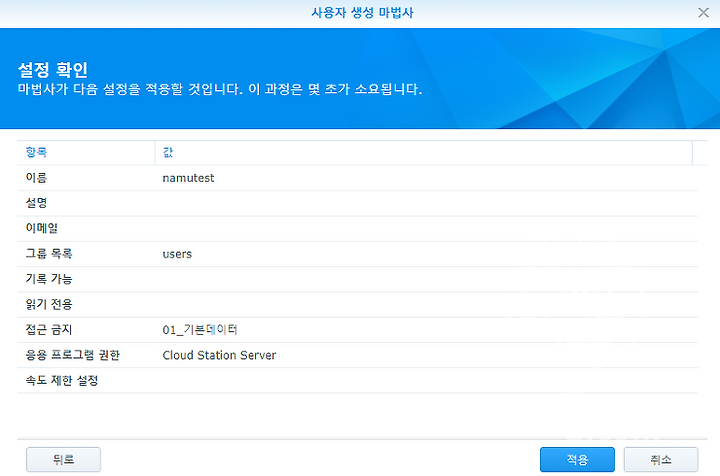Image resolution: width=720 pixels, height=476 pixels.
Task: Select the 이메일 row label
Action: point(42,228)
